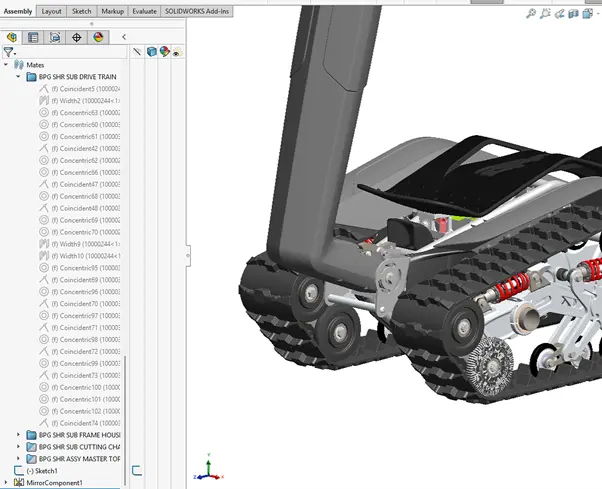Image resolution: width=602 pixels, height=489 pixels.
Task: Click the panel collapse handle at viewport edge
Action: [188, 256]
